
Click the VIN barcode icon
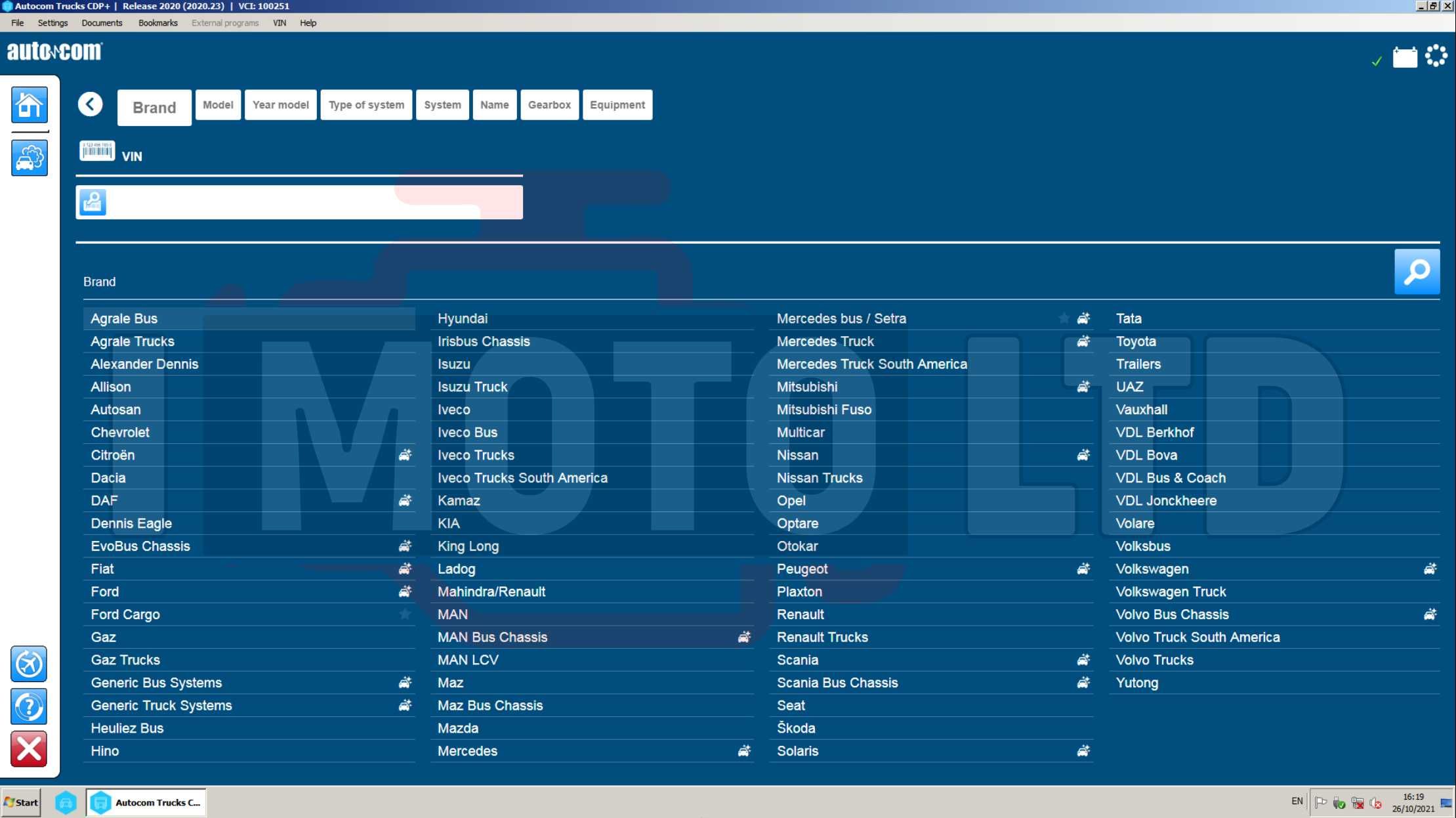click(97, 151)
